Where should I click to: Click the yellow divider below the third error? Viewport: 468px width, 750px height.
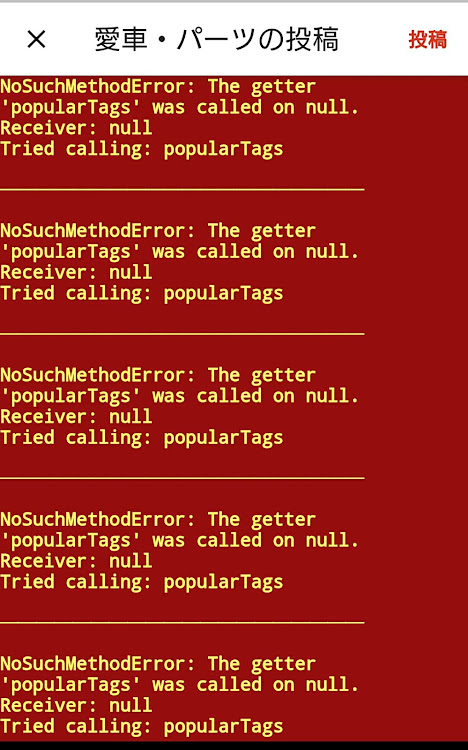(x=182, y=478)
